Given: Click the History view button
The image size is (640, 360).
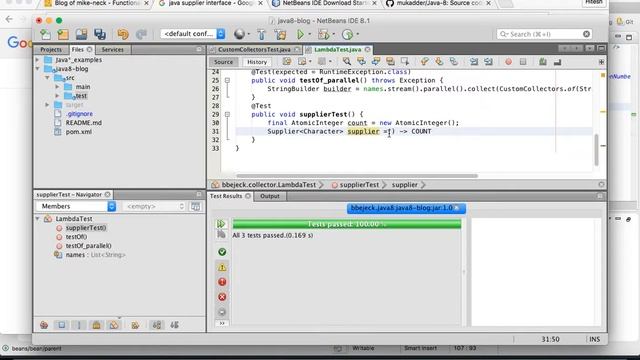Looking at the screenshot, I should click(257, 62).
